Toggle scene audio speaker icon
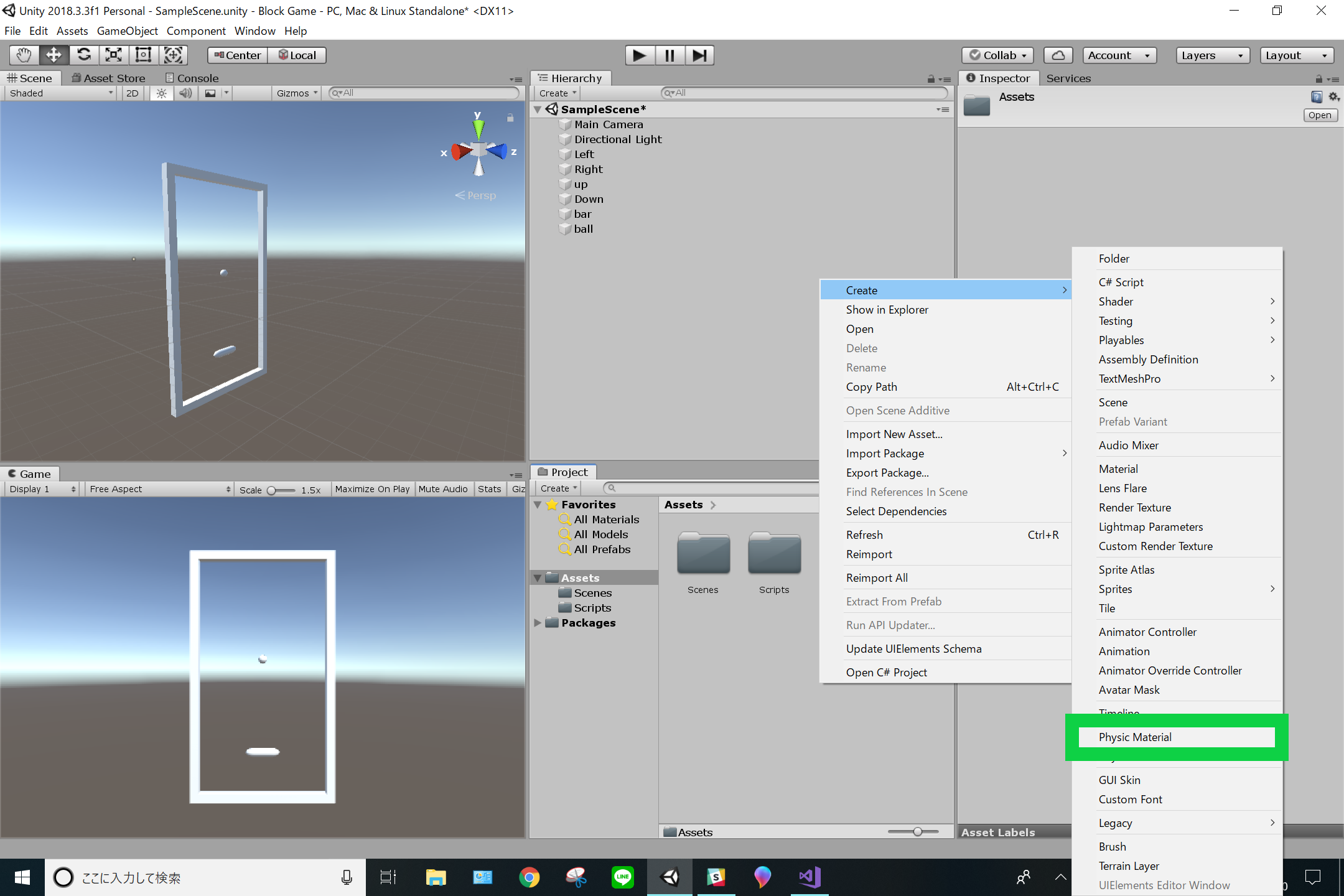 coord(185,93)
